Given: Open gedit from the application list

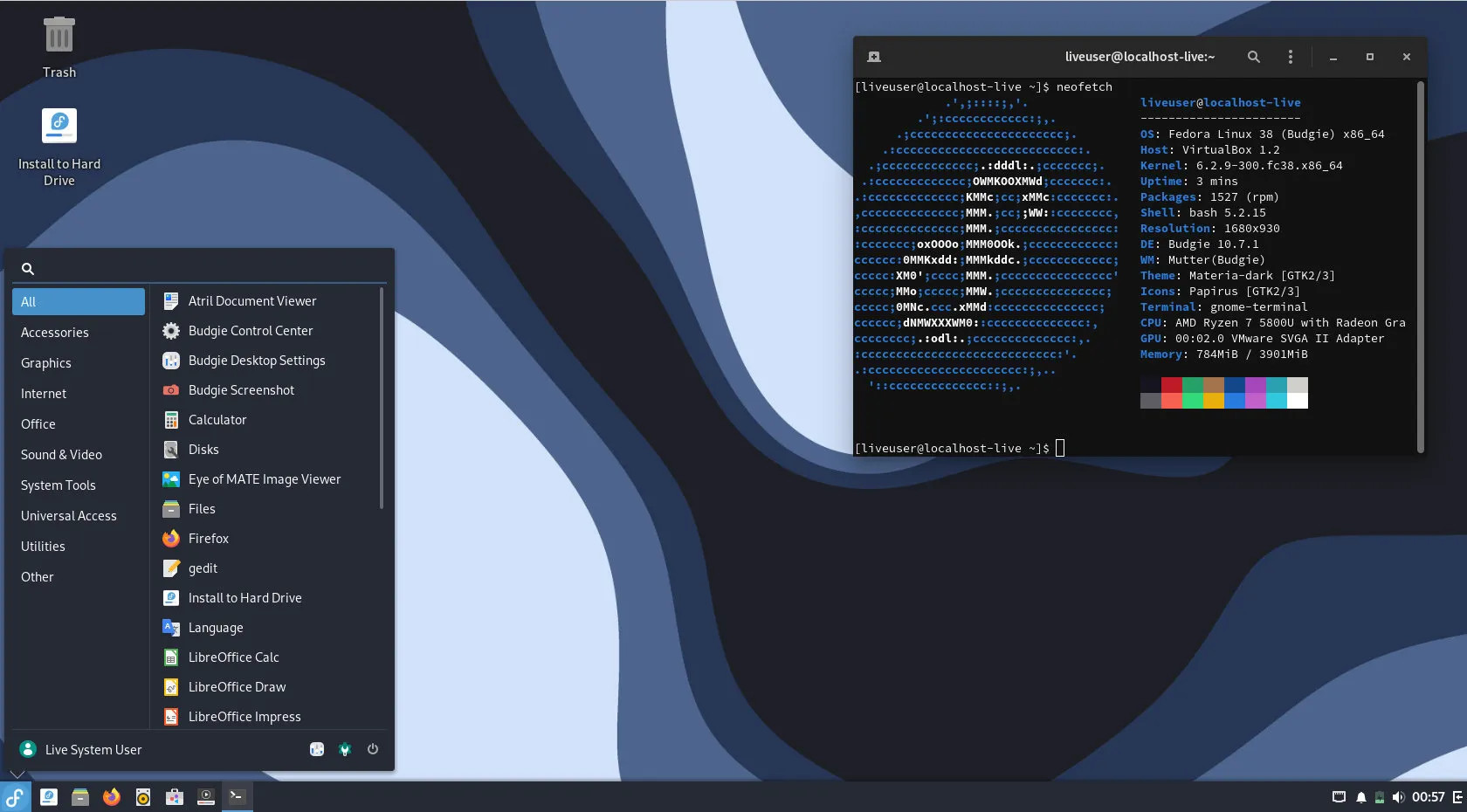Looking at the screenshot, I should coord(203,568).
